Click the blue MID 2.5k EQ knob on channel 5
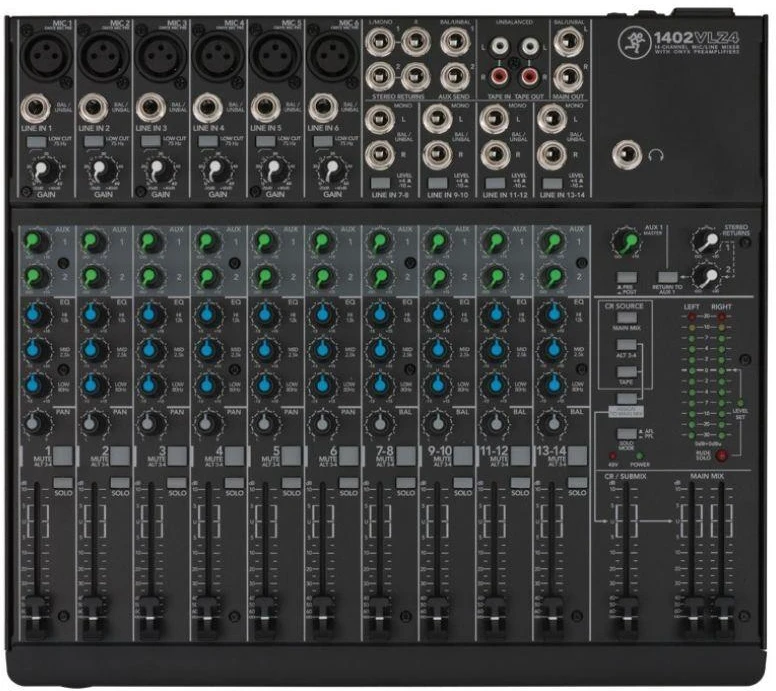Screen dimensions: 776x691 (265, 350)
